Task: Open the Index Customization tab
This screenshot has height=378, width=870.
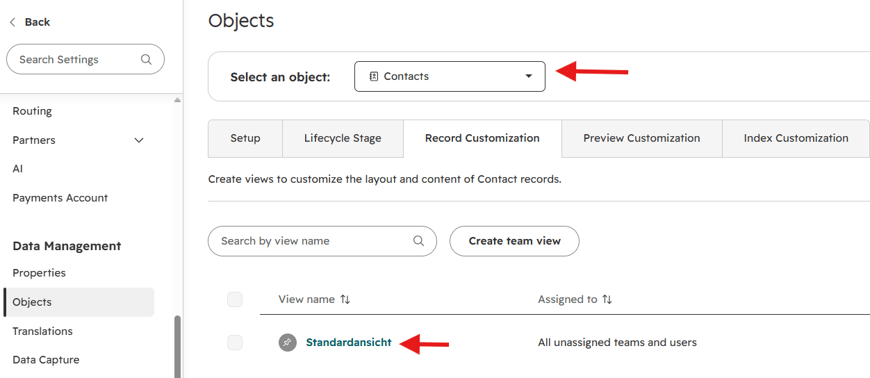Action: coord(796,138)
